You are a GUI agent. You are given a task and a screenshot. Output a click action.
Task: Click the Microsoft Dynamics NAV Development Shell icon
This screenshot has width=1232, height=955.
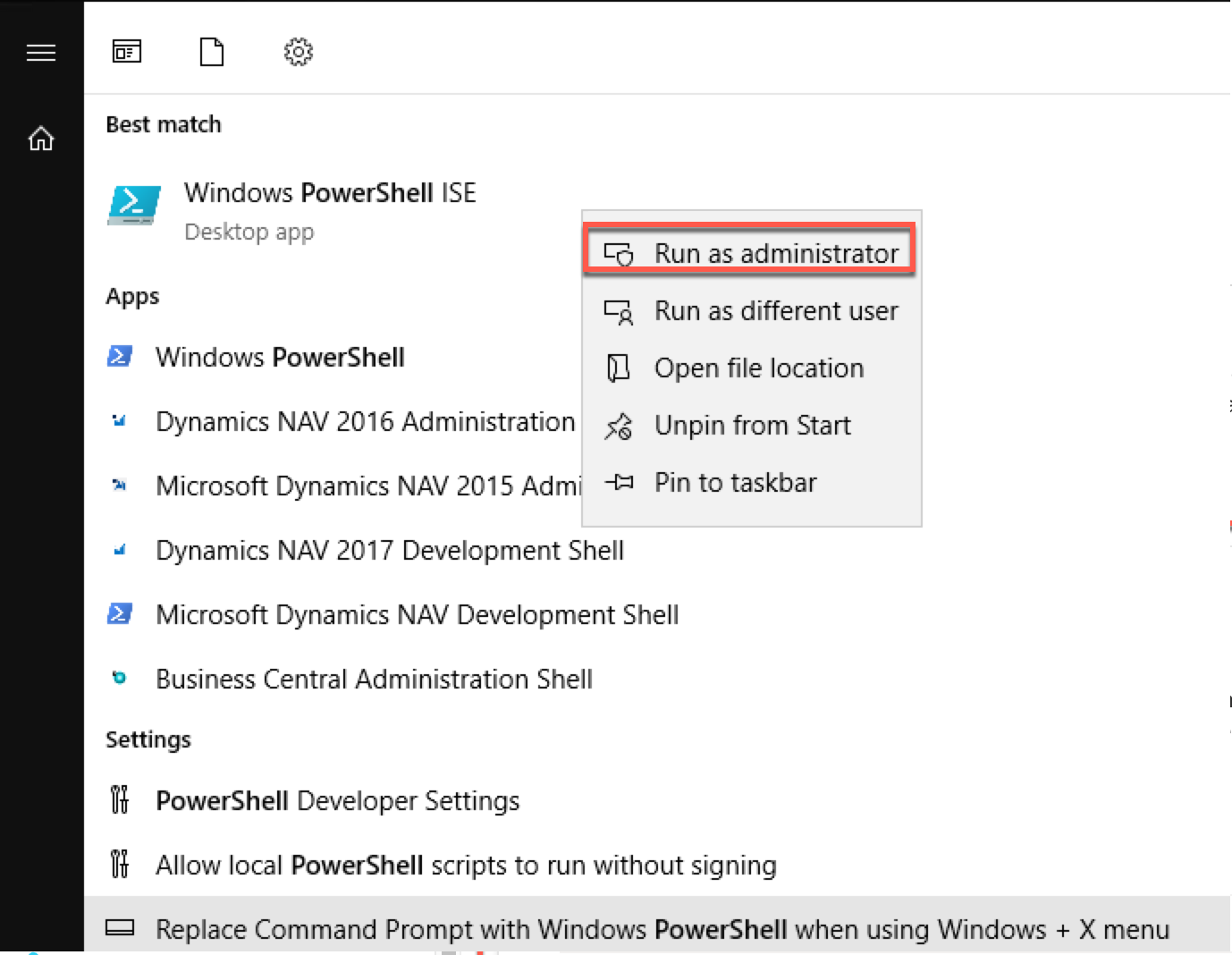(x=120, y=614)
